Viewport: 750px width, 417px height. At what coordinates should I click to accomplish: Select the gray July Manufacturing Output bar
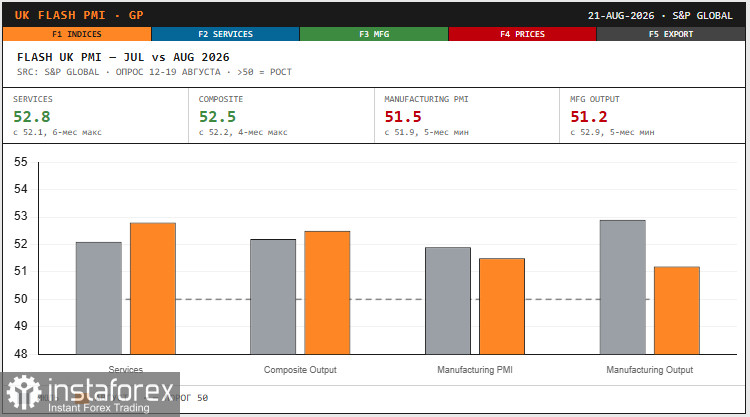622,287
